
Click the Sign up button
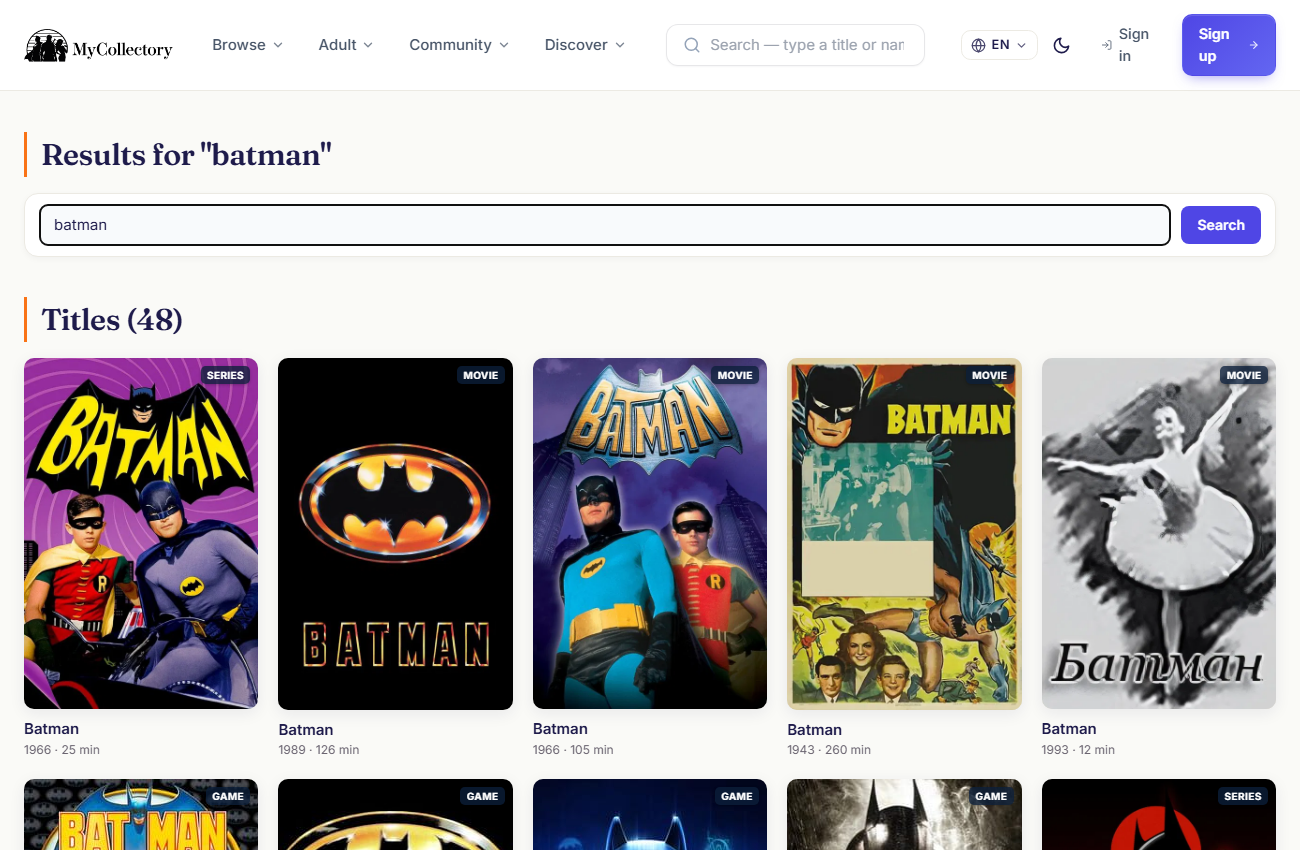click(1228, 45)
